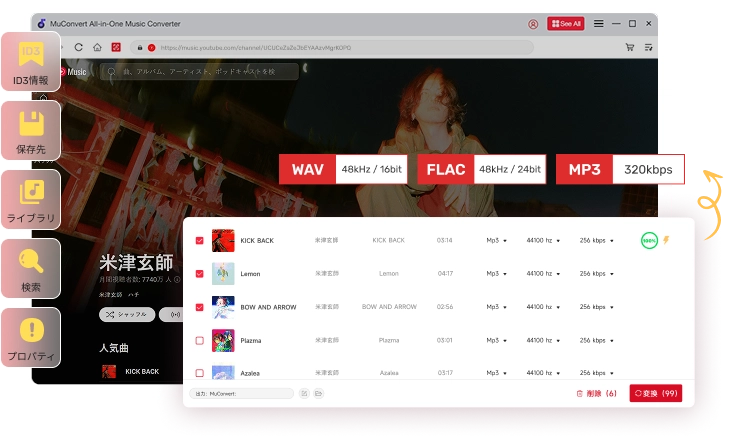Open sample rate dropdown for KICK BACK

(543, 241)
